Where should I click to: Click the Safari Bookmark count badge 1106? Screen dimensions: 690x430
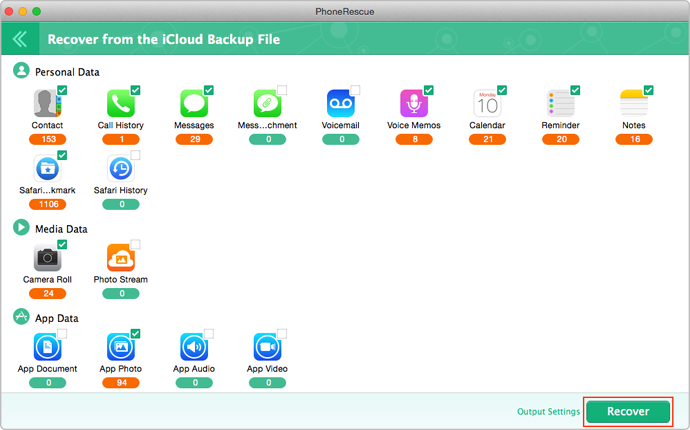pyautogui.click(x=48, y=204)
